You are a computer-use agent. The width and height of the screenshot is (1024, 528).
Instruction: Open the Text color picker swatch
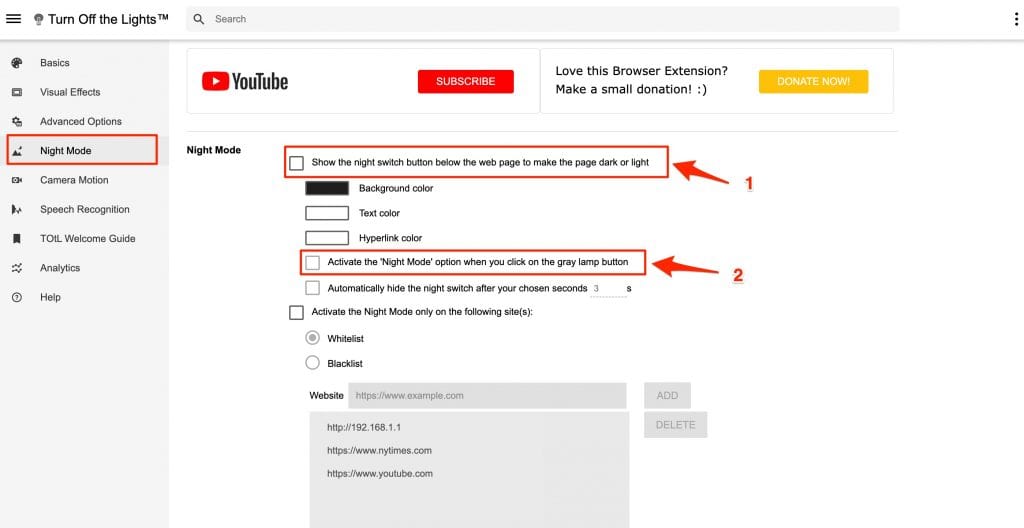(327, 213)
